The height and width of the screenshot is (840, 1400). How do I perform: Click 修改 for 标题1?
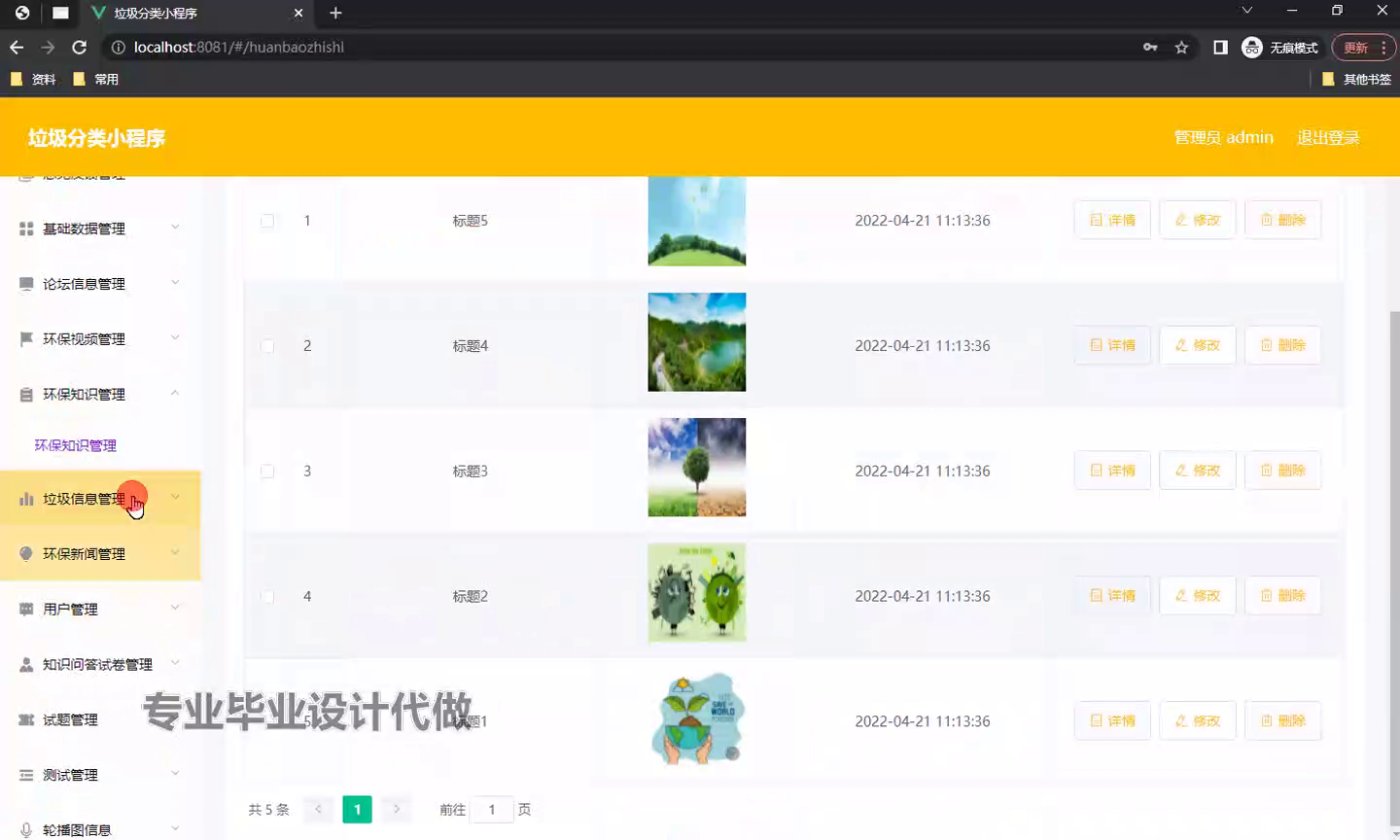[x=1197, y=720]
